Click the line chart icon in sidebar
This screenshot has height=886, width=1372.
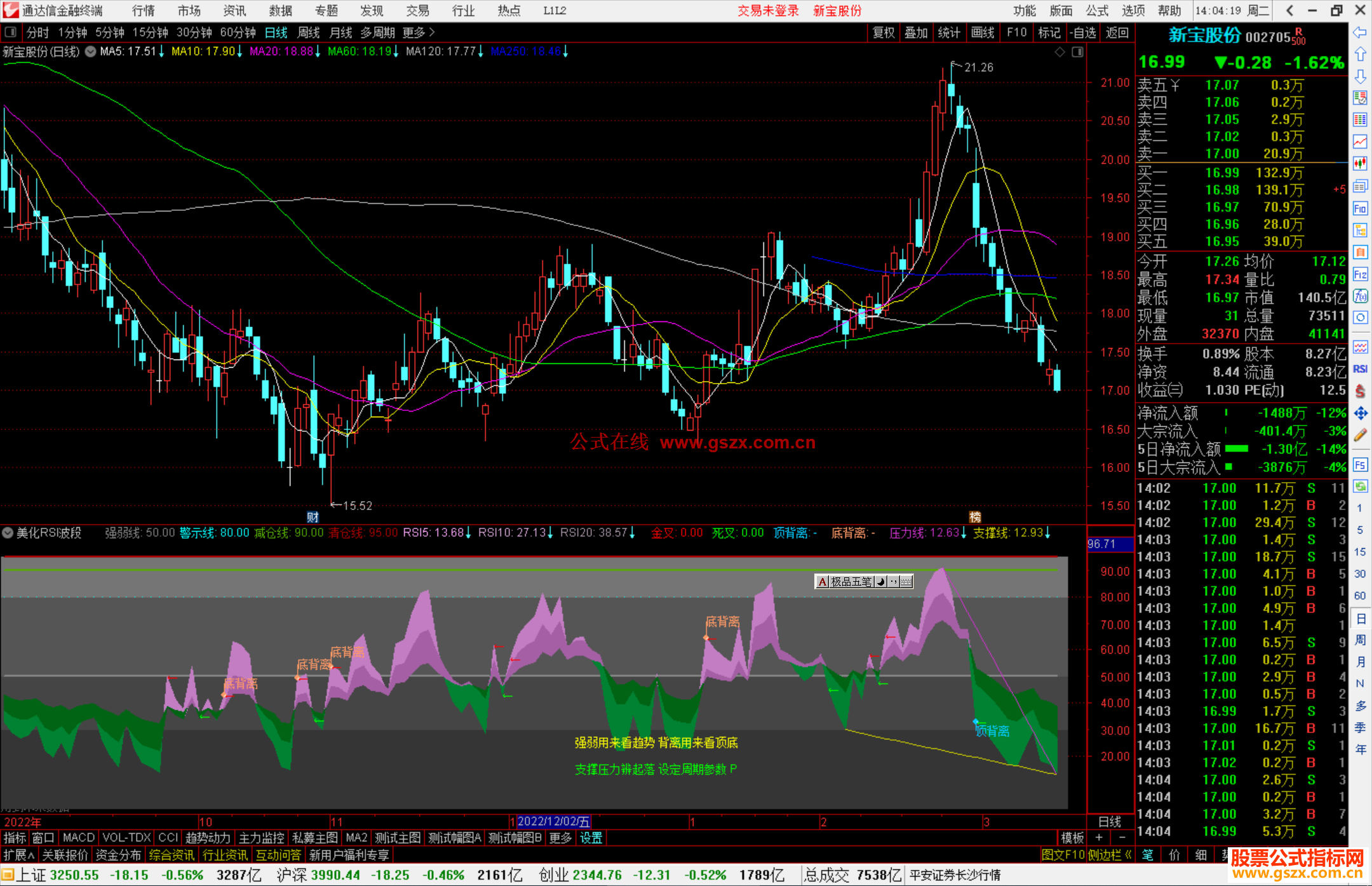click(1360, 142)
